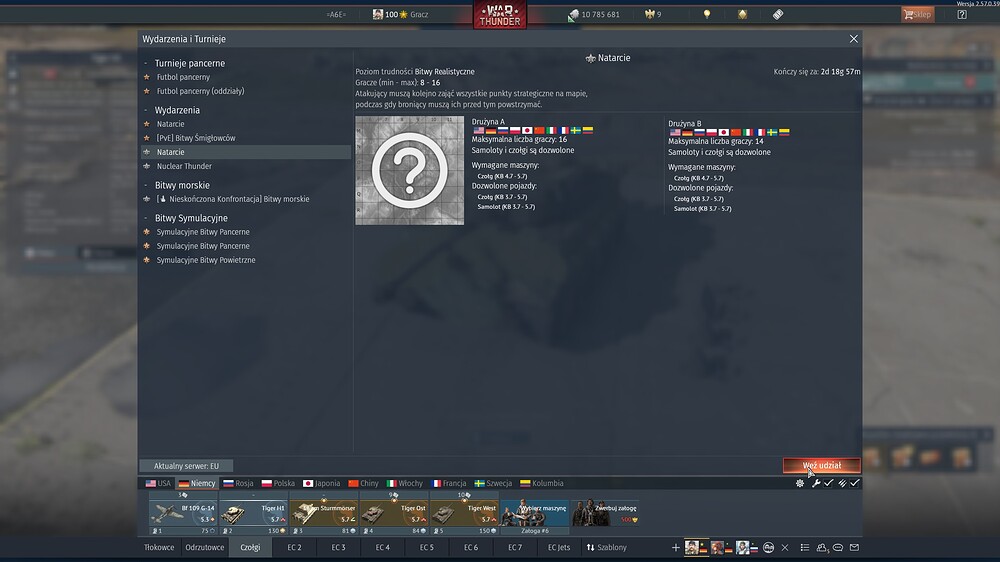1000x562 pixels.
Task: Open the lightbulb hints icon
Action: click(707, 14)
